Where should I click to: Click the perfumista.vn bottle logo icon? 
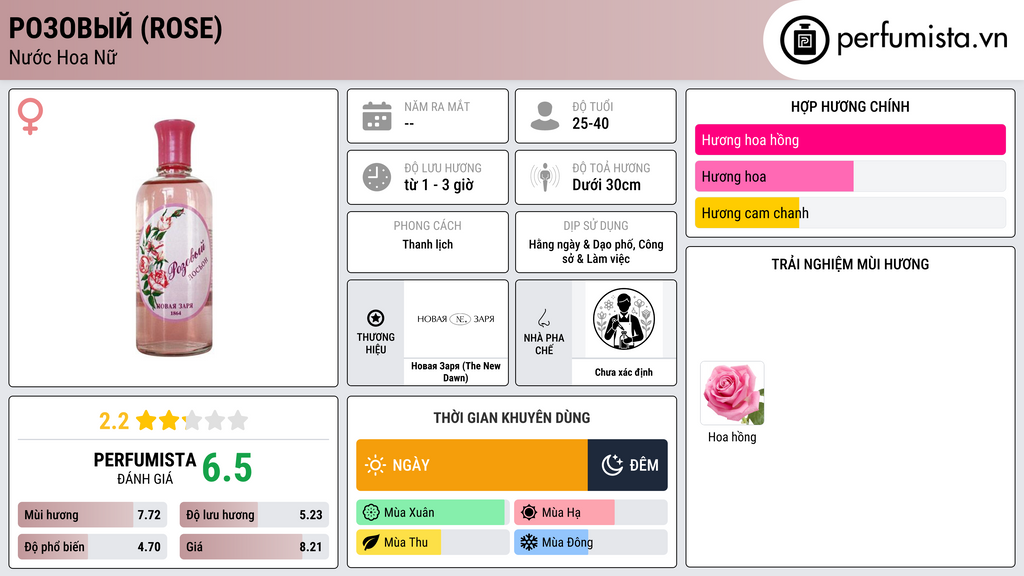pyautogui.click(x=804, y=40)
